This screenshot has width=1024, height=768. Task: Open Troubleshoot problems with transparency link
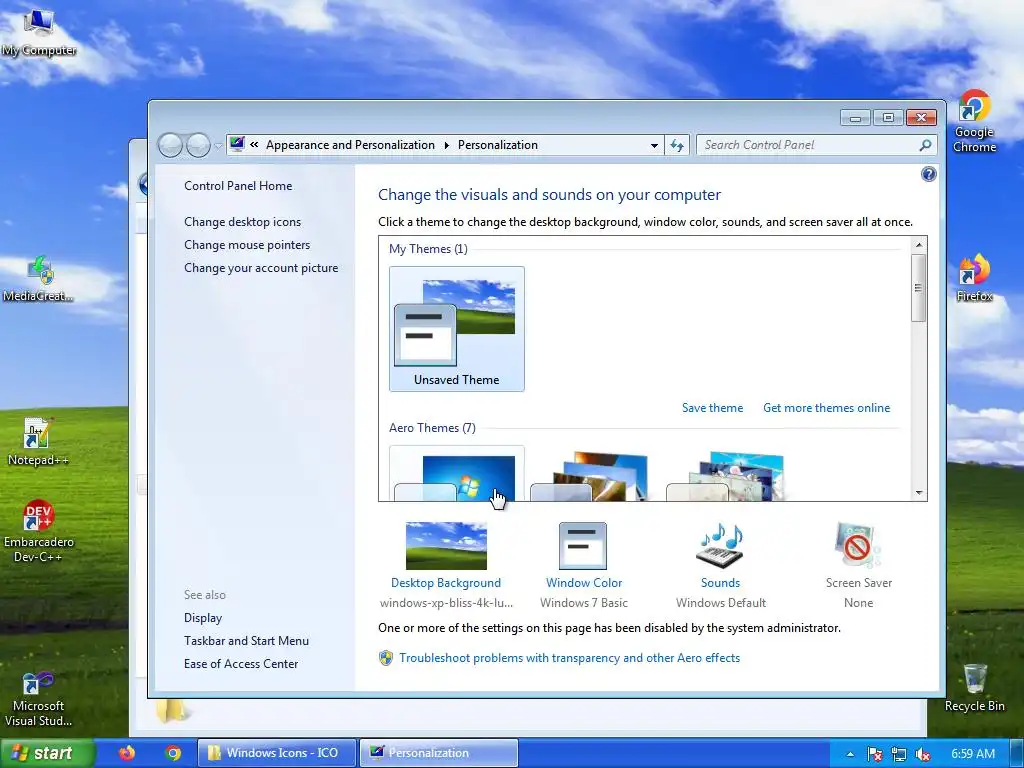(x=569, y=658)
